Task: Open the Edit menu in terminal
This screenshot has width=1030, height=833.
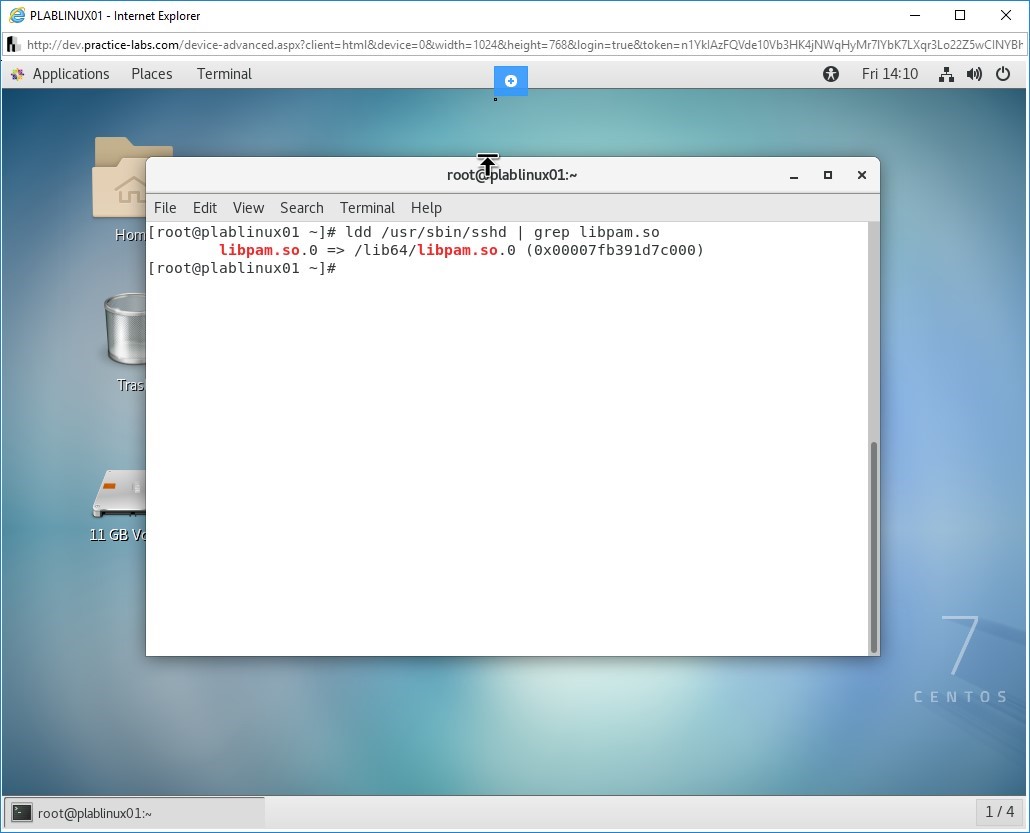Action: point(205,208)
